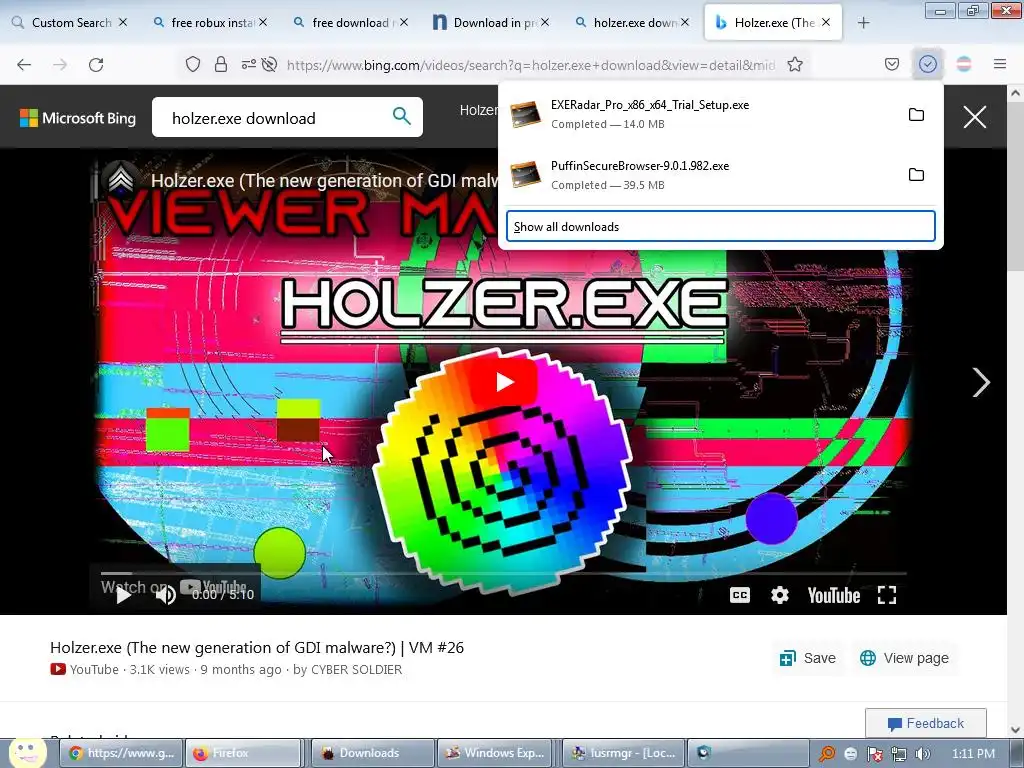
Task: Open the Firefox hamburger menu
Action: 999,64
